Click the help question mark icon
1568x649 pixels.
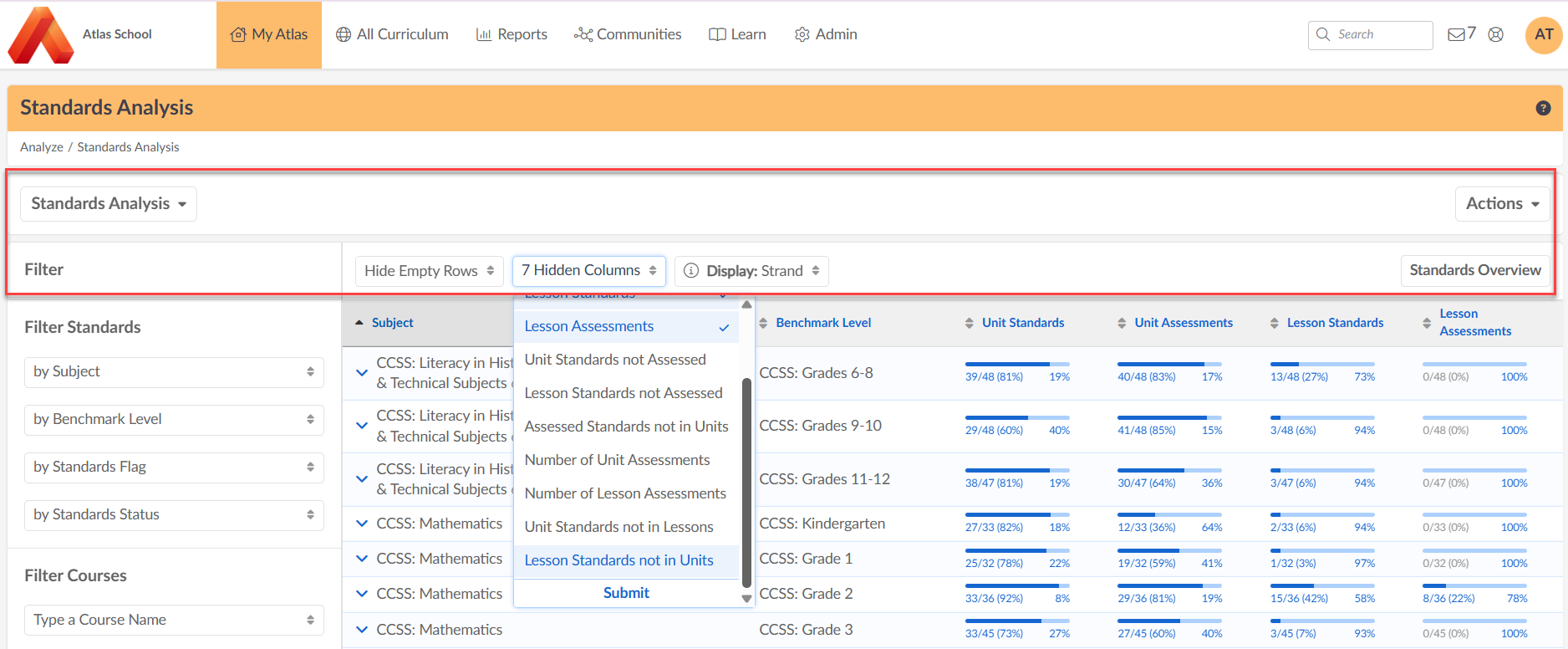tap(1543, 108)
